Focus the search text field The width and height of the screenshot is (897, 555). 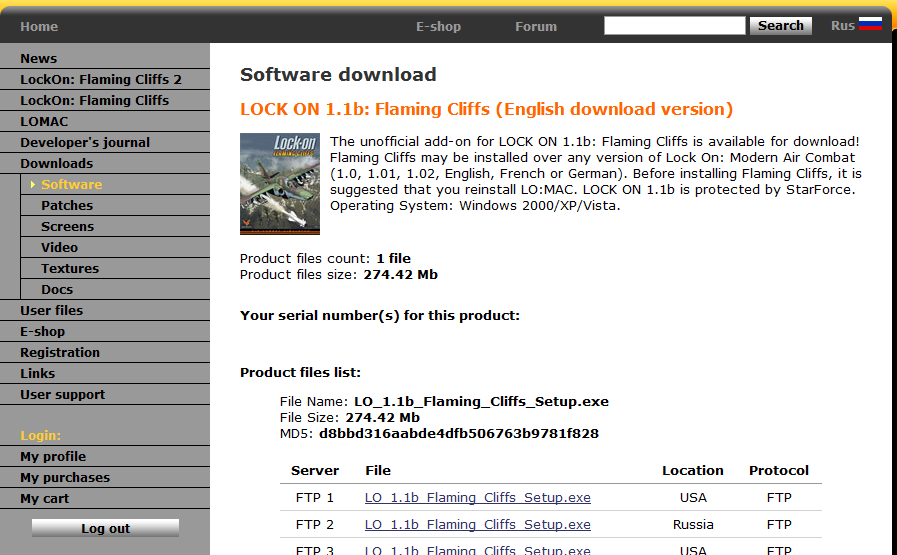pyautogui.click(x=675, y=26)
